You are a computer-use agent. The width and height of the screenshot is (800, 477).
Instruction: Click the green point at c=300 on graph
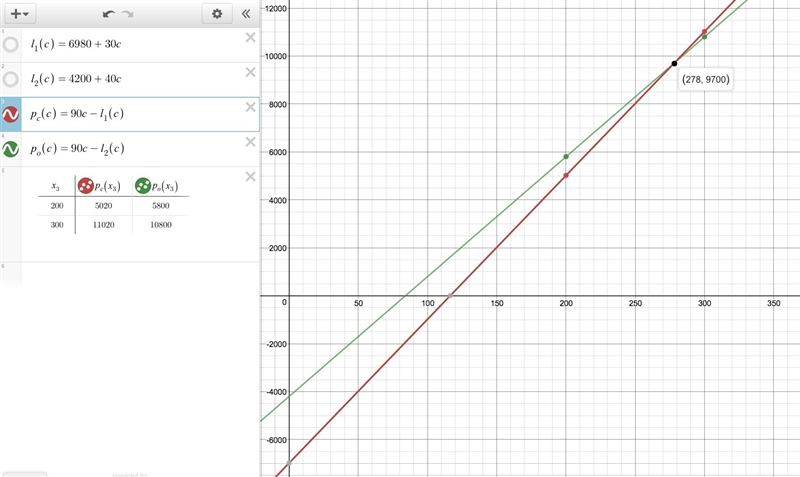coord(705,37)
